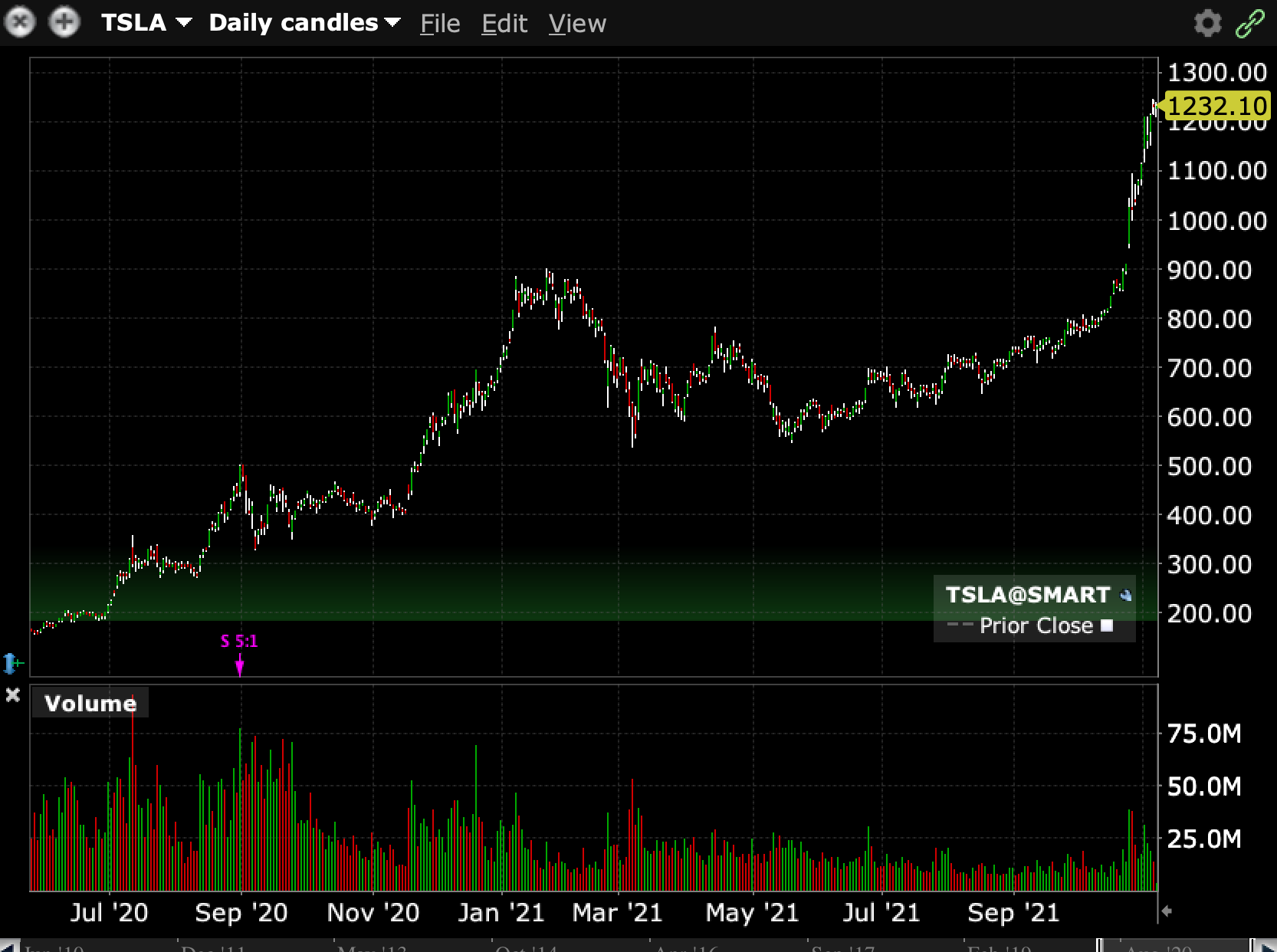Open the View menu
This screenshot has height=952, width=1277.
(577, 24)
